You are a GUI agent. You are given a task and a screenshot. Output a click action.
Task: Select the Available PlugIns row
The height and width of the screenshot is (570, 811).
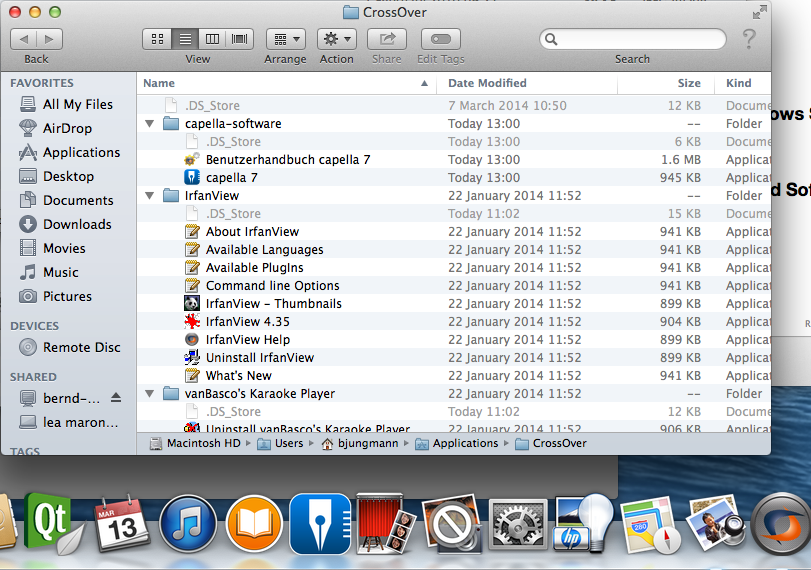point(454,267)
